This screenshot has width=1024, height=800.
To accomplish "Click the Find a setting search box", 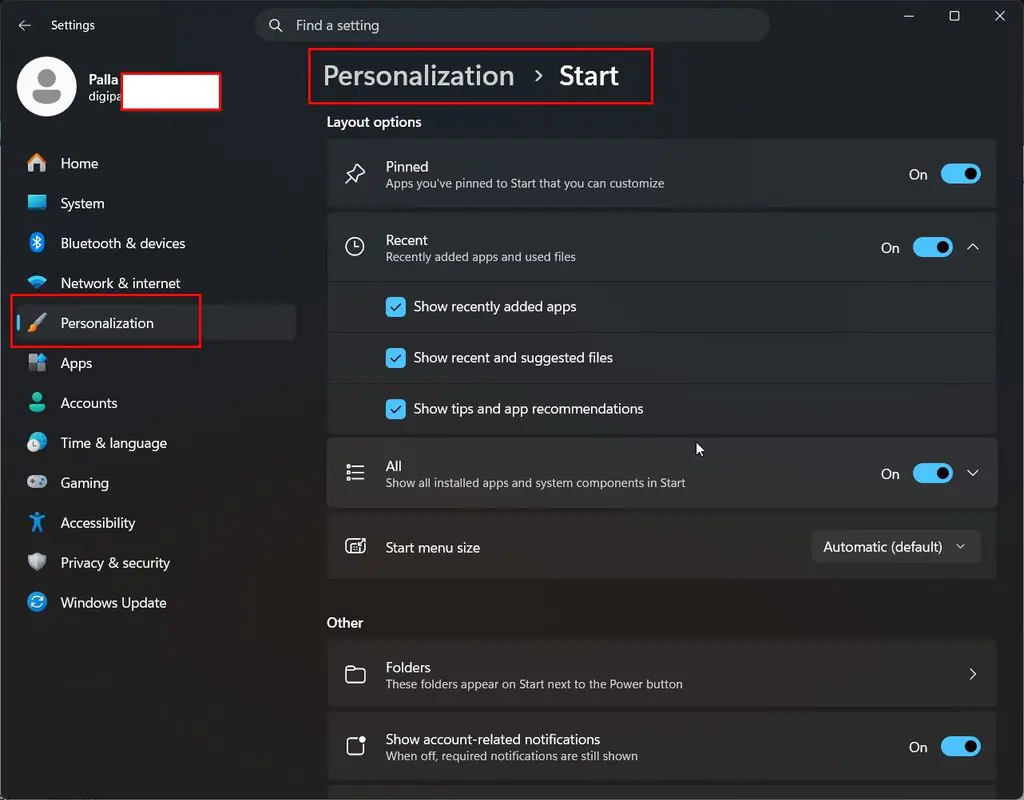I will [512, 25].
